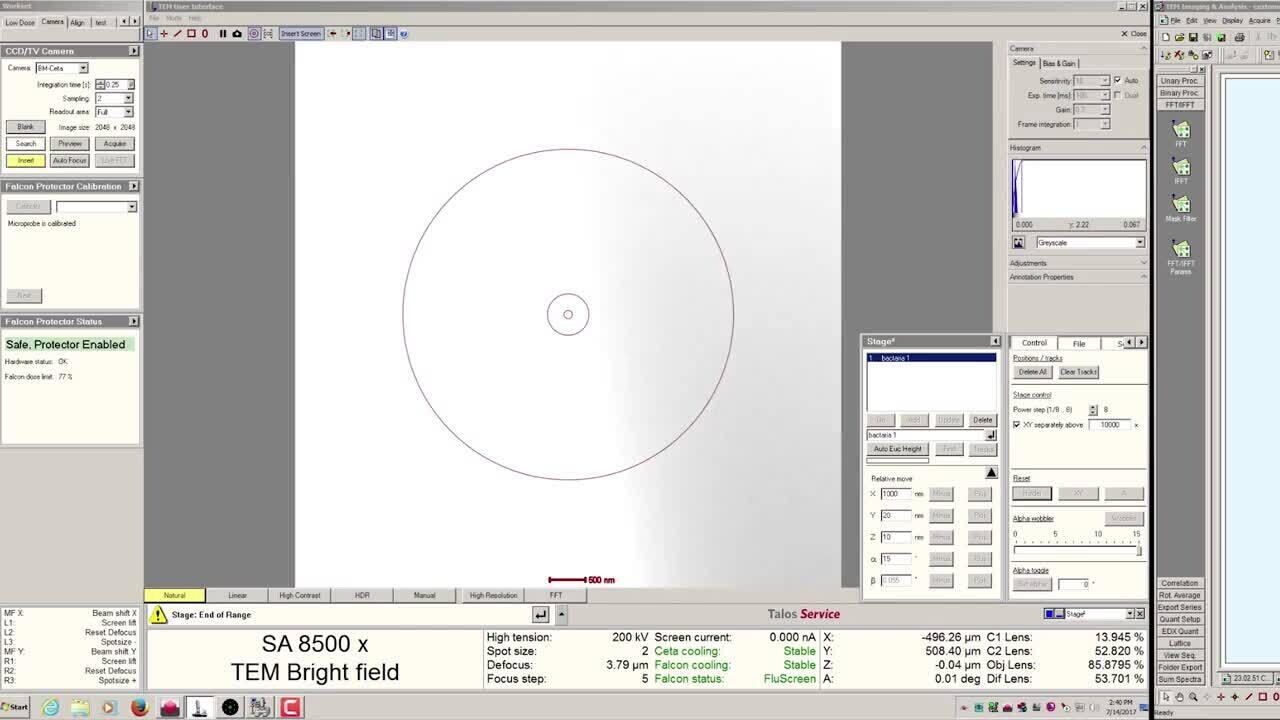Click the Auto Euc Height button
This screenshot has height=720, width=1280.
click(897, 449)
